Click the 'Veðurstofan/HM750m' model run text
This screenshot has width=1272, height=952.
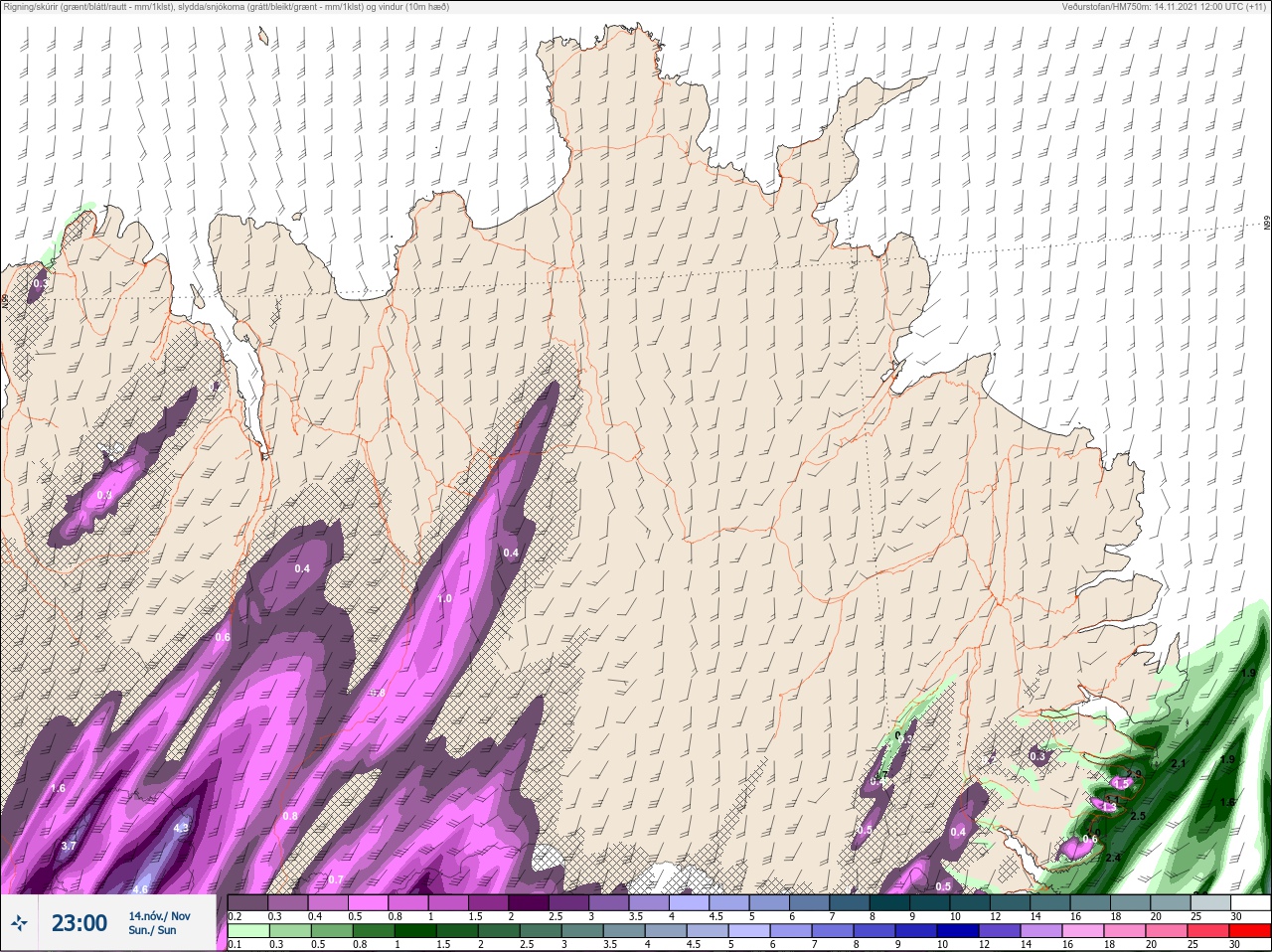tap(1165, 7)
